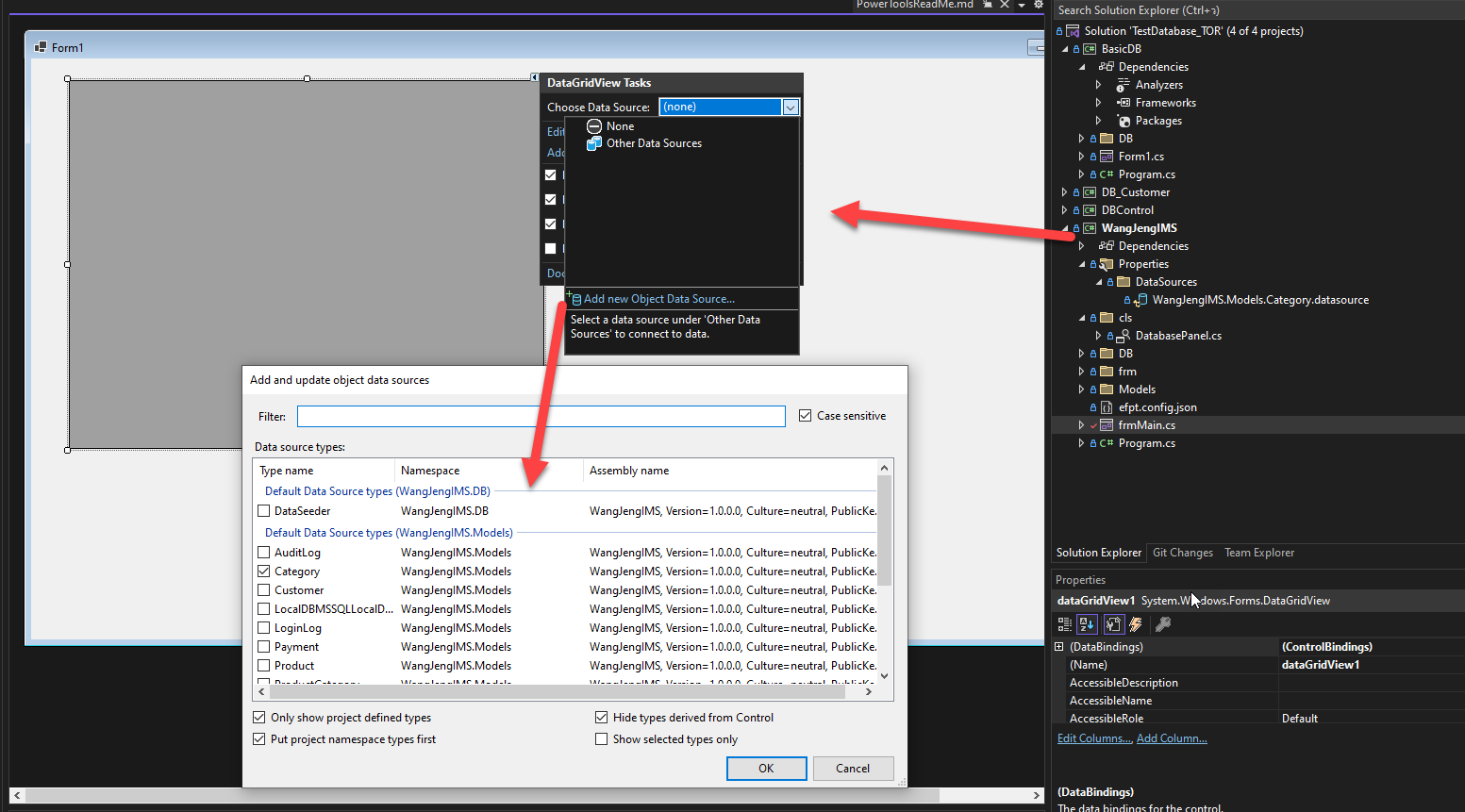This screenshot has width=1465, height=812.
Task: Click the wrench Property Pages icon
Action: pos(1163,624)
